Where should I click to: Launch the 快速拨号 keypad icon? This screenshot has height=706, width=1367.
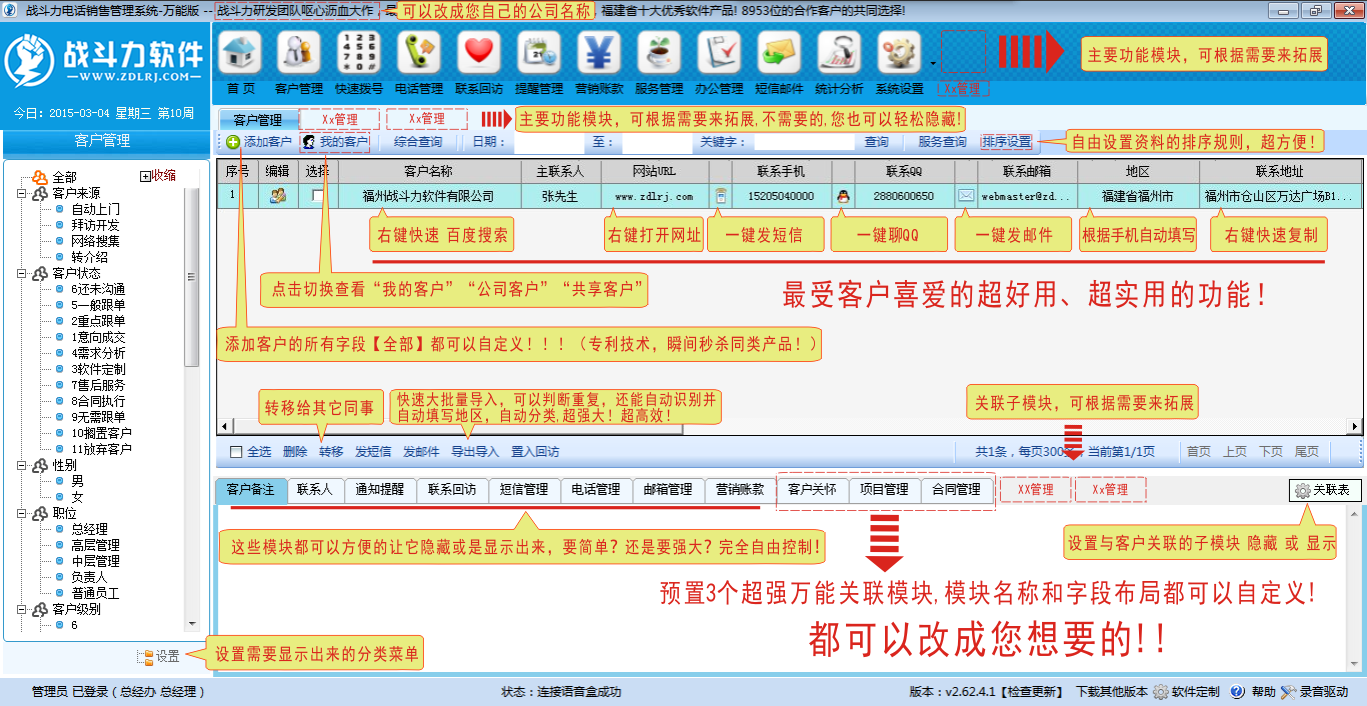pos(359,53)
